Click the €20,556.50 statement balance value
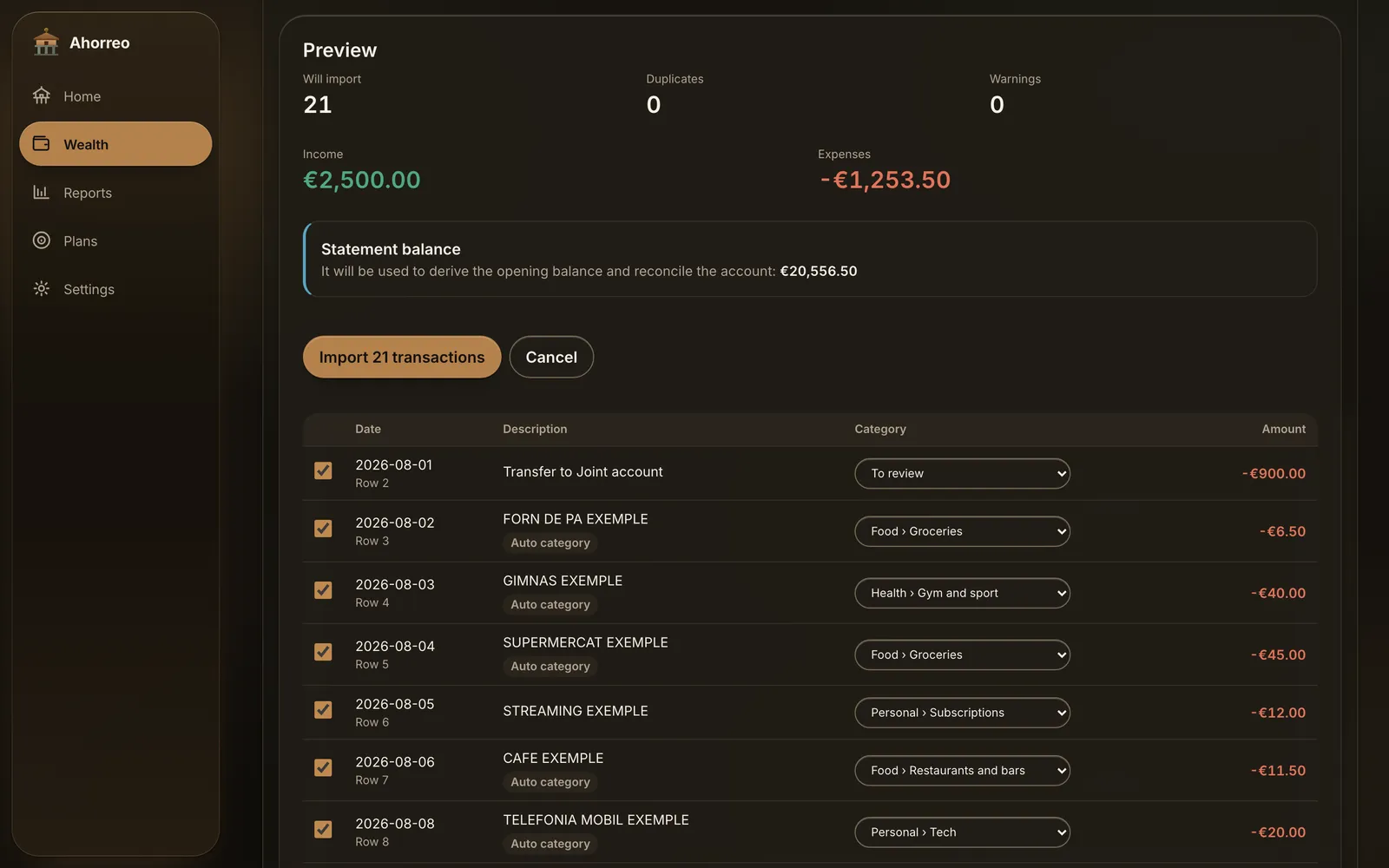Screen dimensions: 1389x868 819,271
